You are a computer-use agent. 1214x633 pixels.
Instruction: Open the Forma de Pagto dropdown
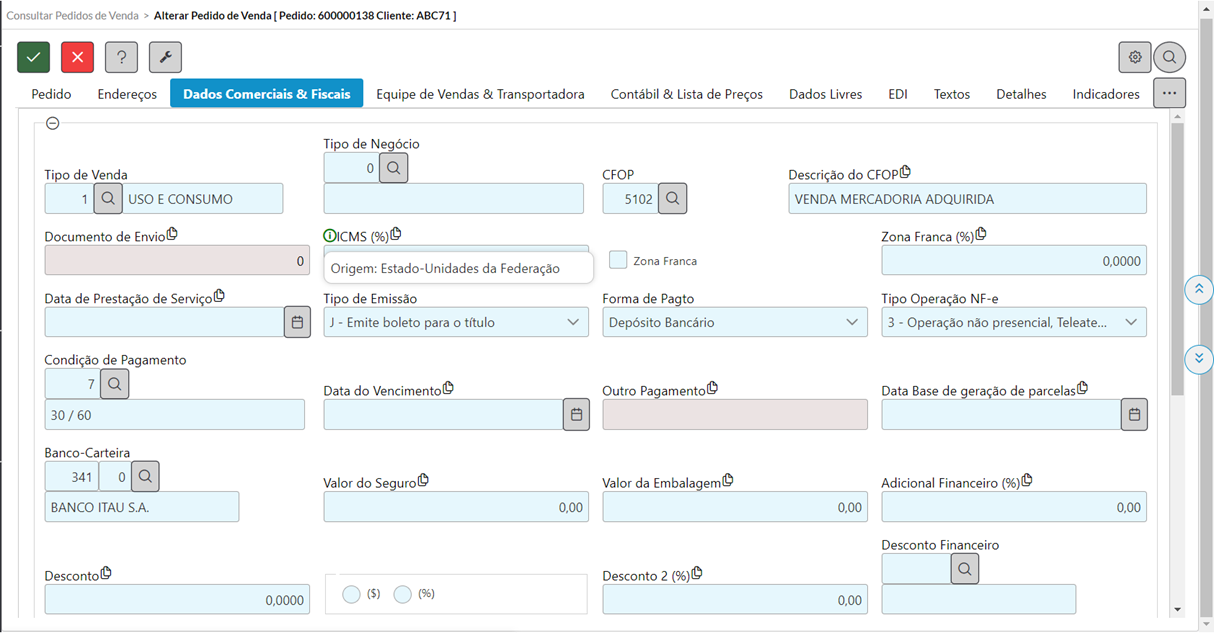[735, 322]
